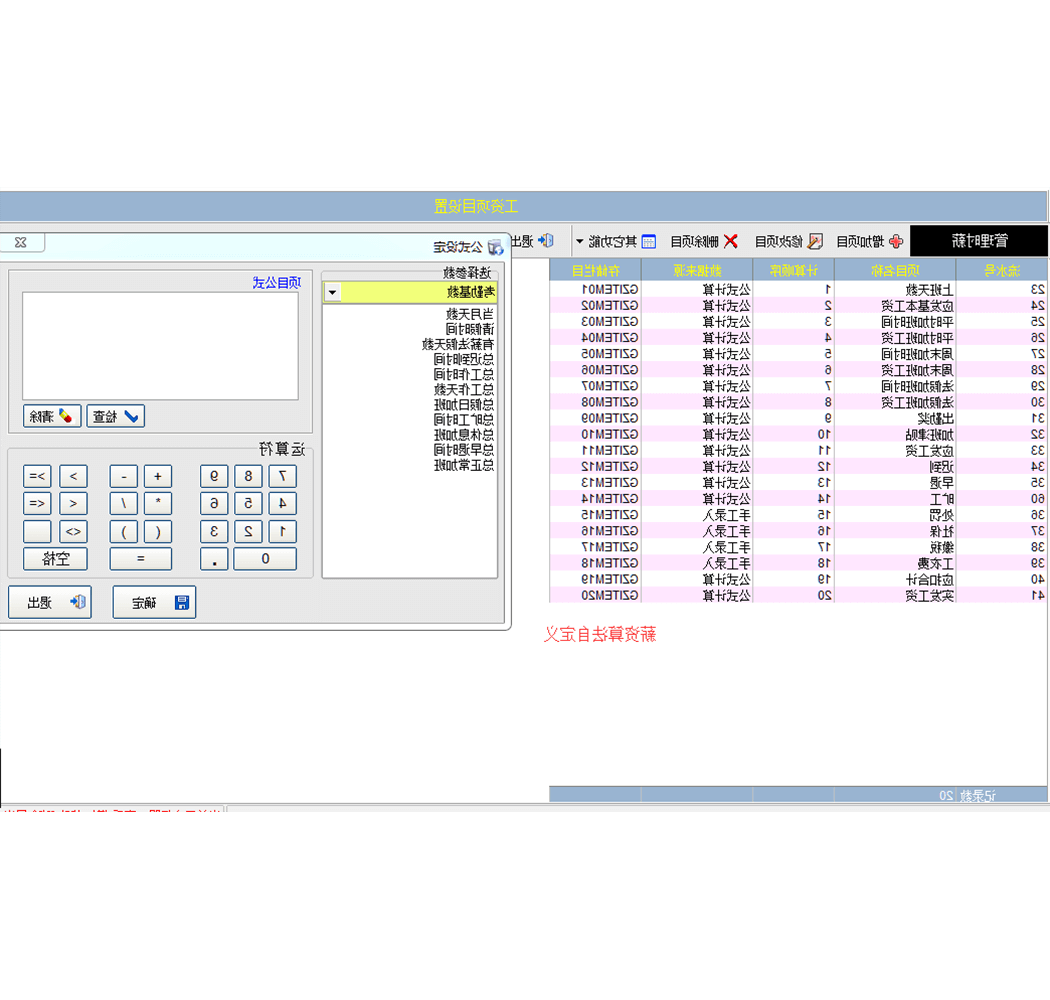Select 当月天数 in the parameter list
1050x1000 pixels.
(470, 313)
